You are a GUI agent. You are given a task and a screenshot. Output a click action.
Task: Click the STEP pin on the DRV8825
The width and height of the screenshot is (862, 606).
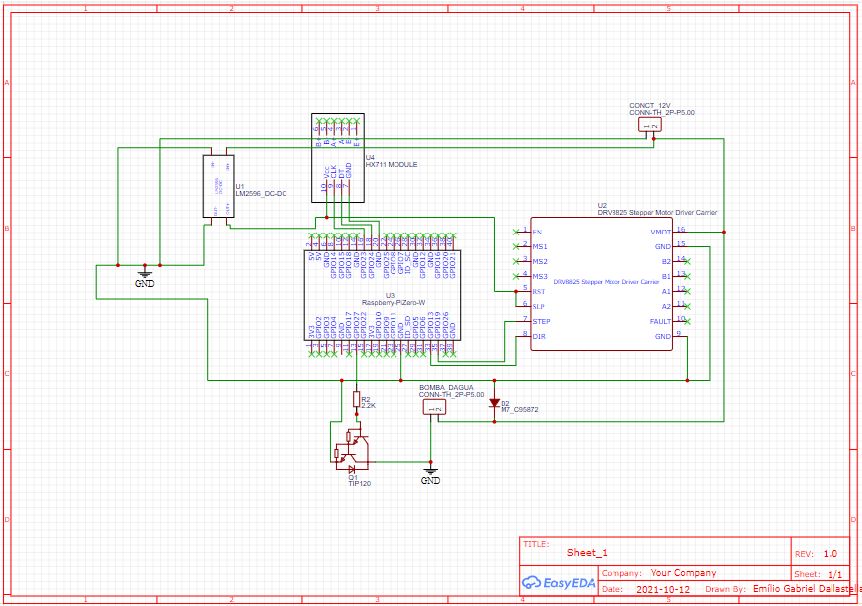(541, 321)
